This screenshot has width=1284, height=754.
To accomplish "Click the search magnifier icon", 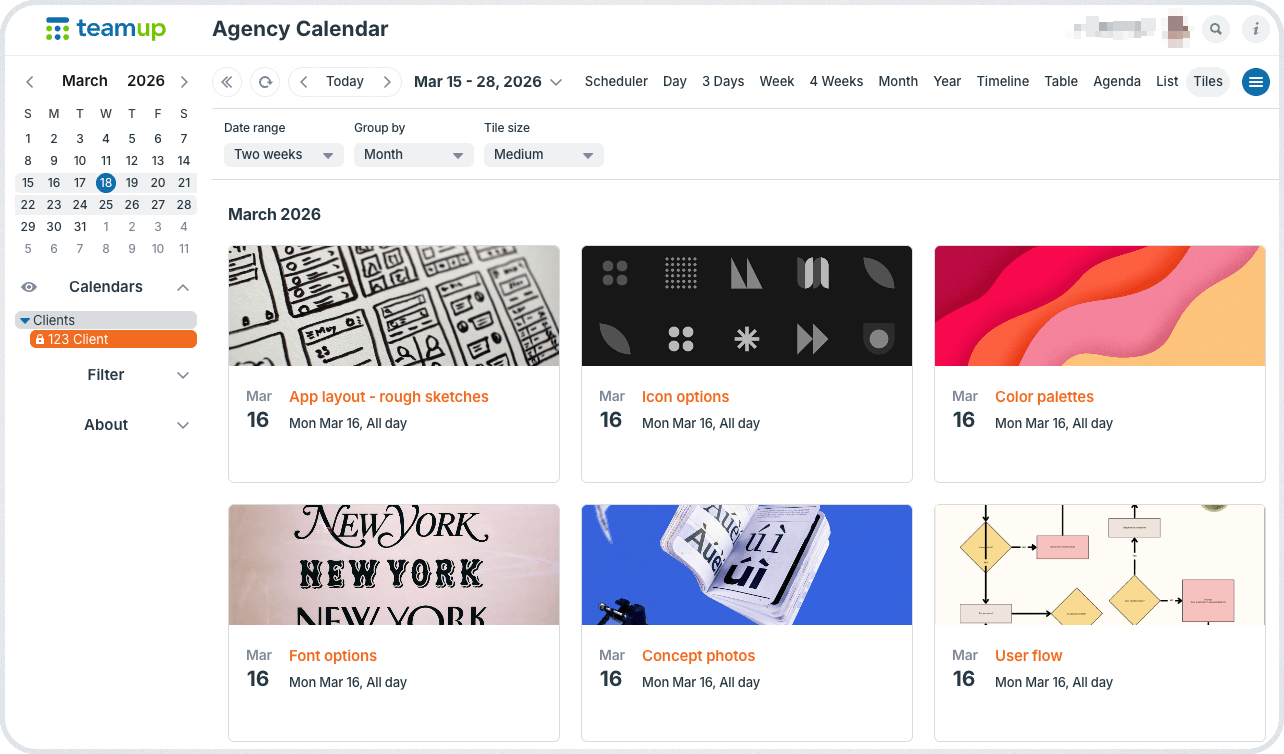I will click(x=1215, y=30).
